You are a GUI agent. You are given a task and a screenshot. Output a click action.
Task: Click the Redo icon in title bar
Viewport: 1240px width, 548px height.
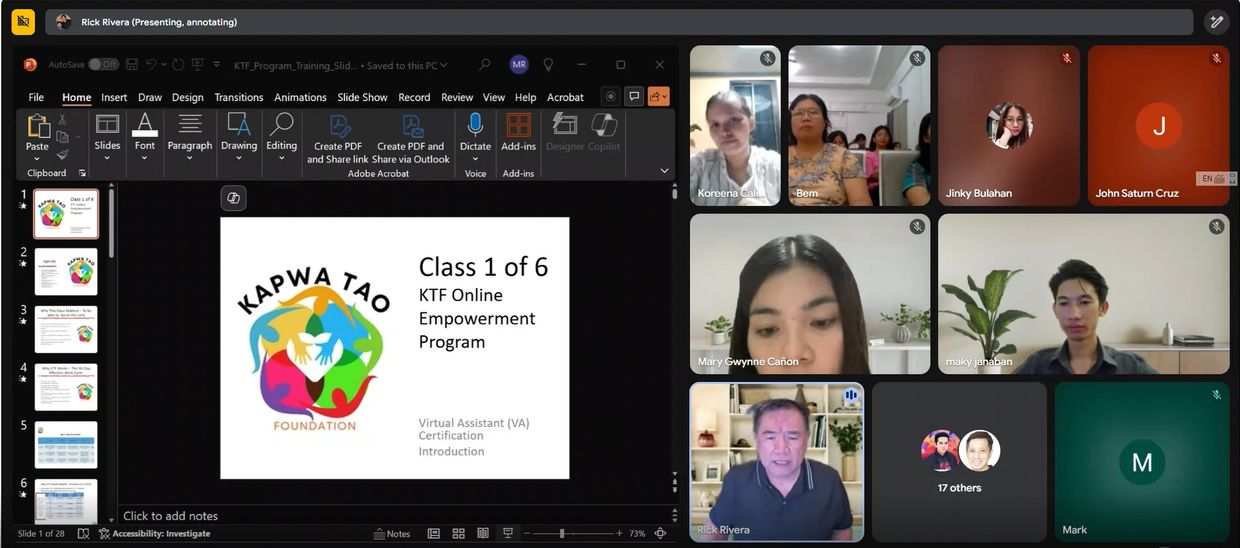[x=178, y=65]
